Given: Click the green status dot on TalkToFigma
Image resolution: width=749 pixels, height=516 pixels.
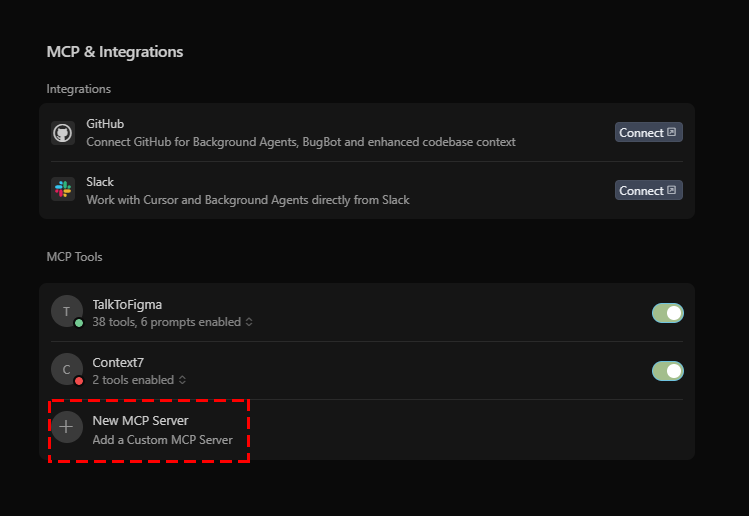Looking at the screenshot, I should pyautogui.click(x=79, y=323).
